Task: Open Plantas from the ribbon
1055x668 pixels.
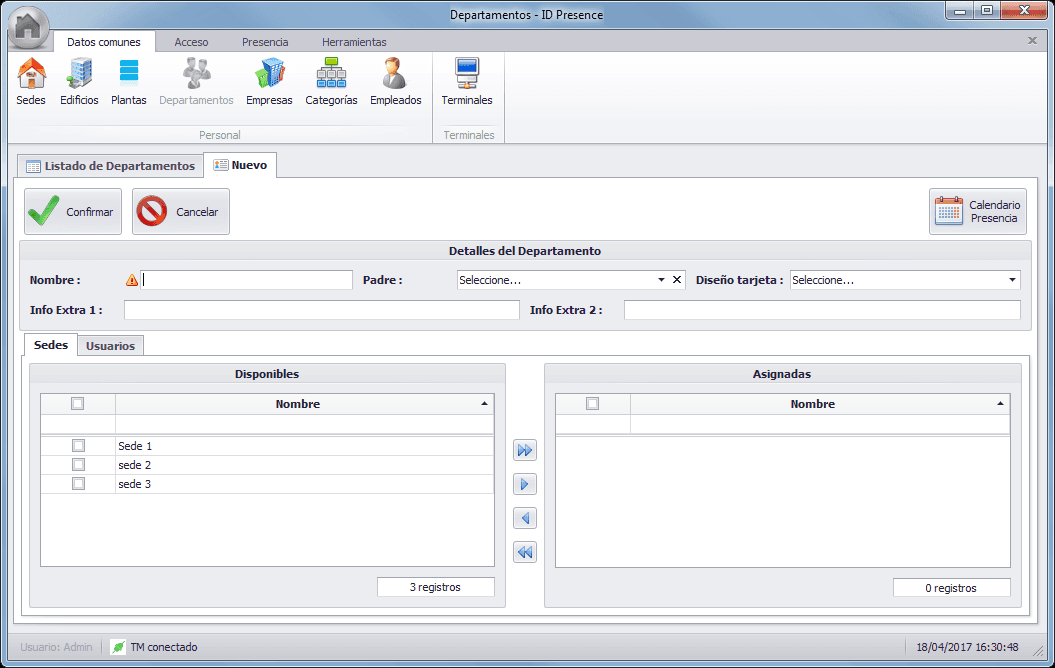Action: (x=129, y=81)
